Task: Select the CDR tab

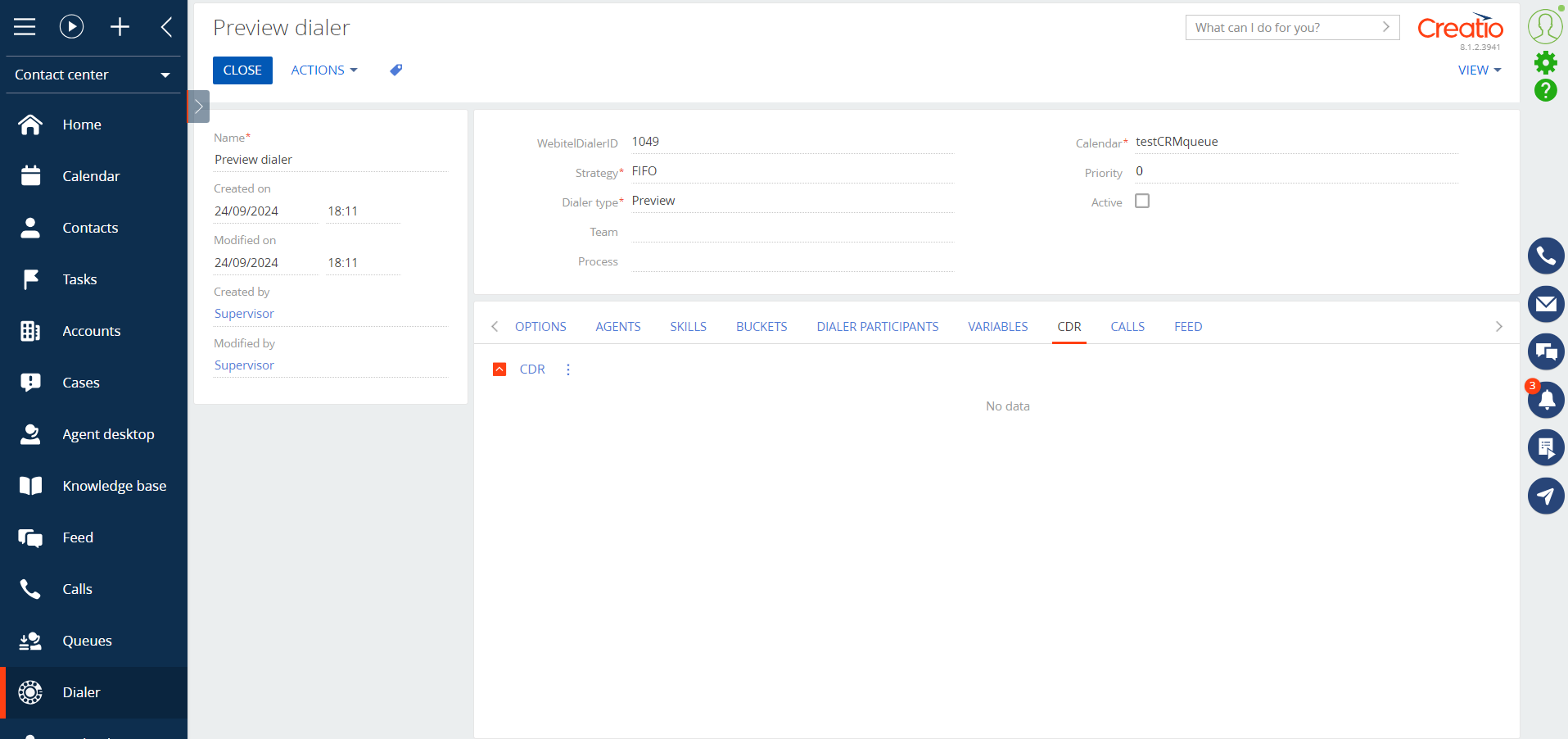Action: pyautogui.click(x=1069, y=327)
